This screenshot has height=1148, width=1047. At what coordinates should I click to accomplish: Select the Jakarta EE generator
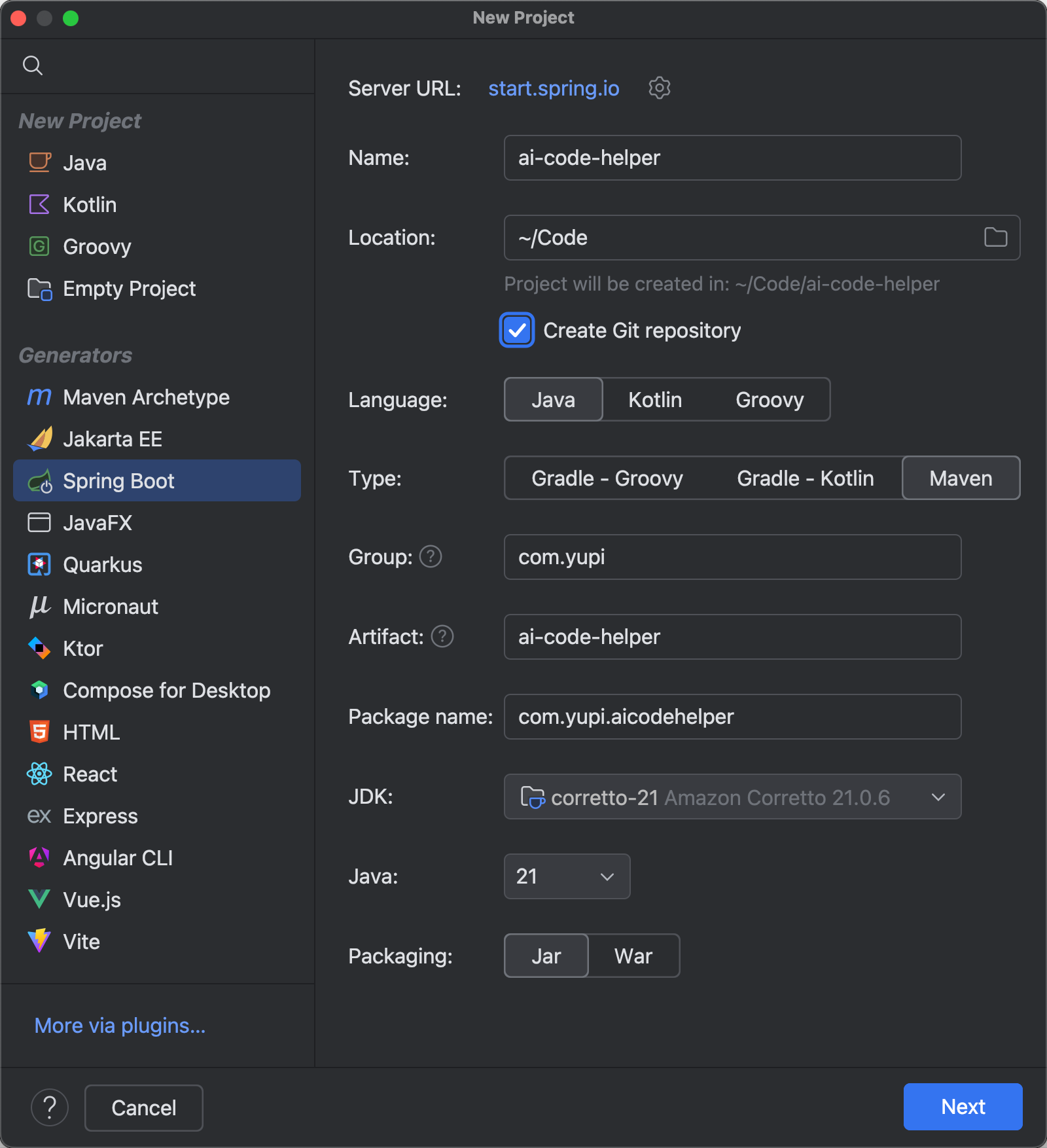coord(113,439)
